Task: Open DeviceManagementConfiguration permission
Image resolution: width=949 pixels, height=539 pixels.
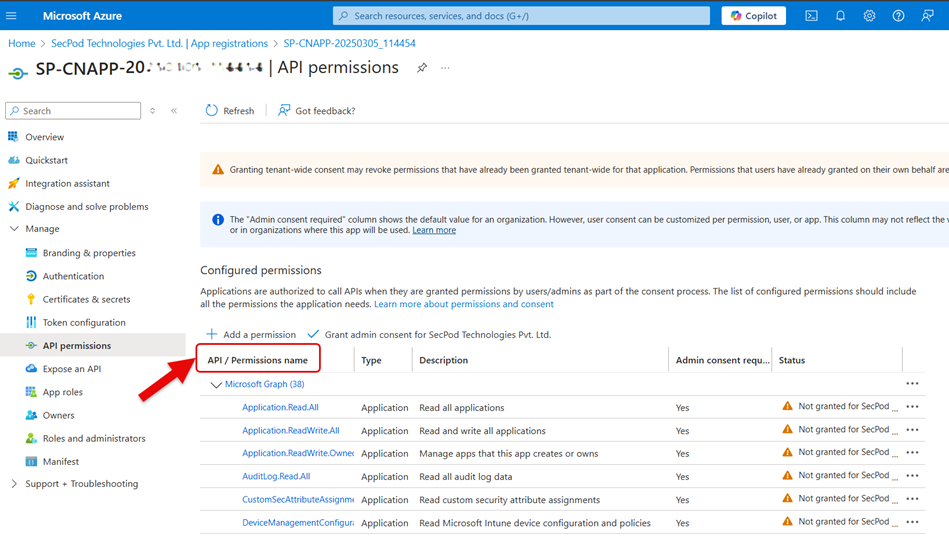Action: pos(298,523)
